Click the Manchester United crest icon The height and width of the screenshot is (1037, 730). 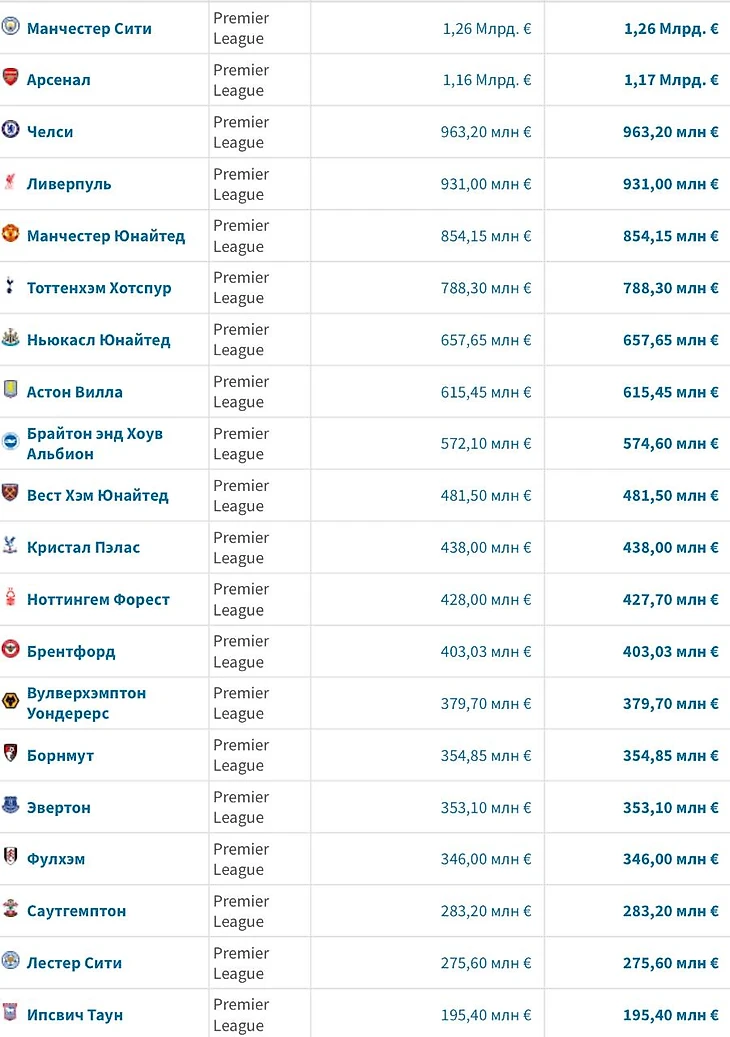click(10, 234)
